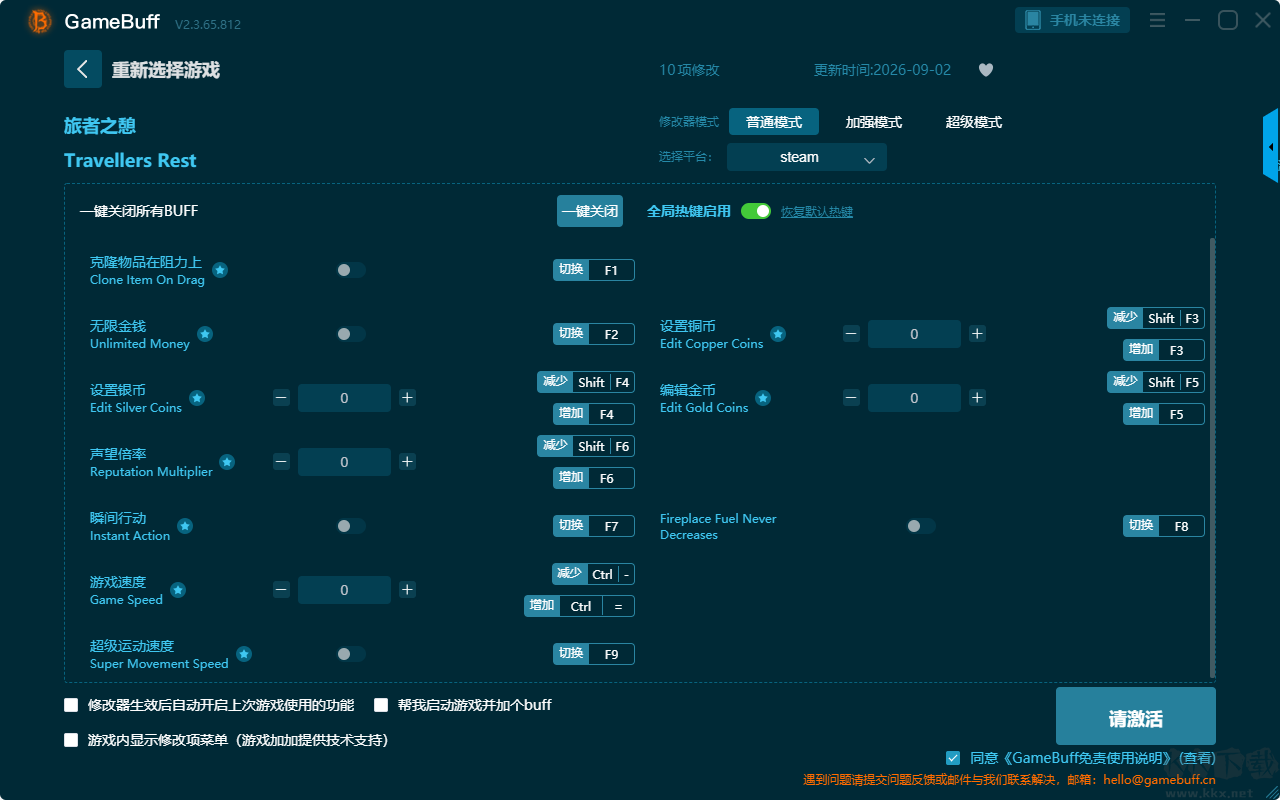Click the Edit Gold Coins value field
This screenshot has height=800, width=1280.
[x=914, y=398]
